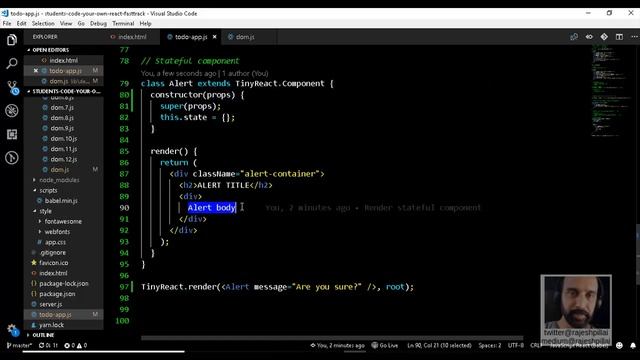
Task: Click the open changes icon in editor toolbar
Action: point(574,37)
